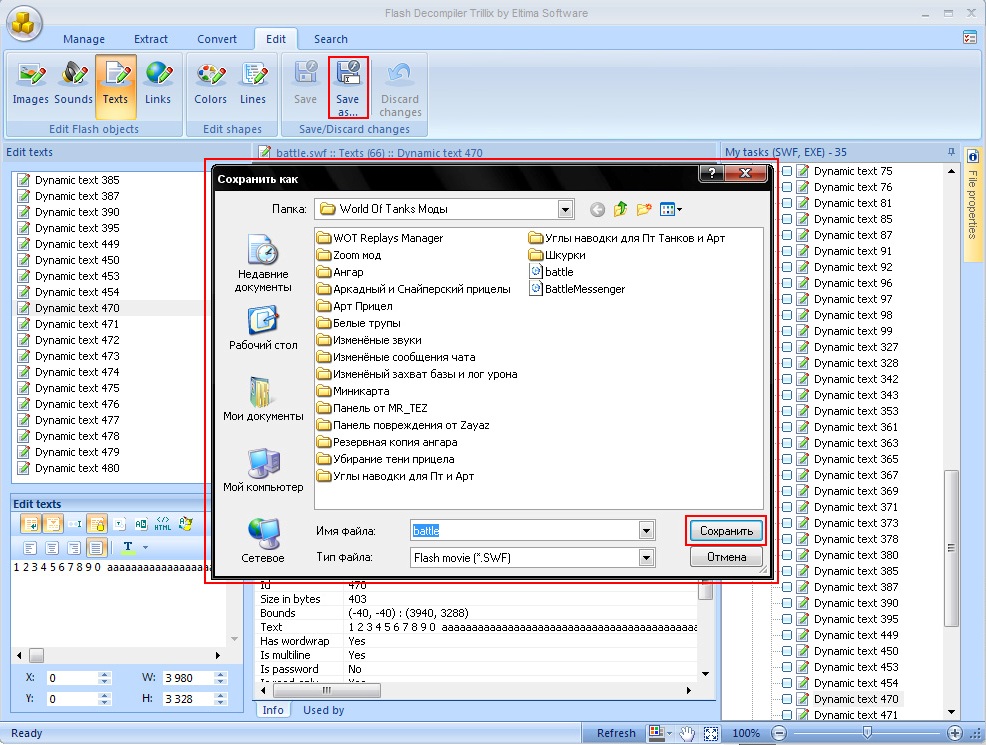Select the battle file in dialog
This screenshot has width=986, height=745.
[553, 272]
